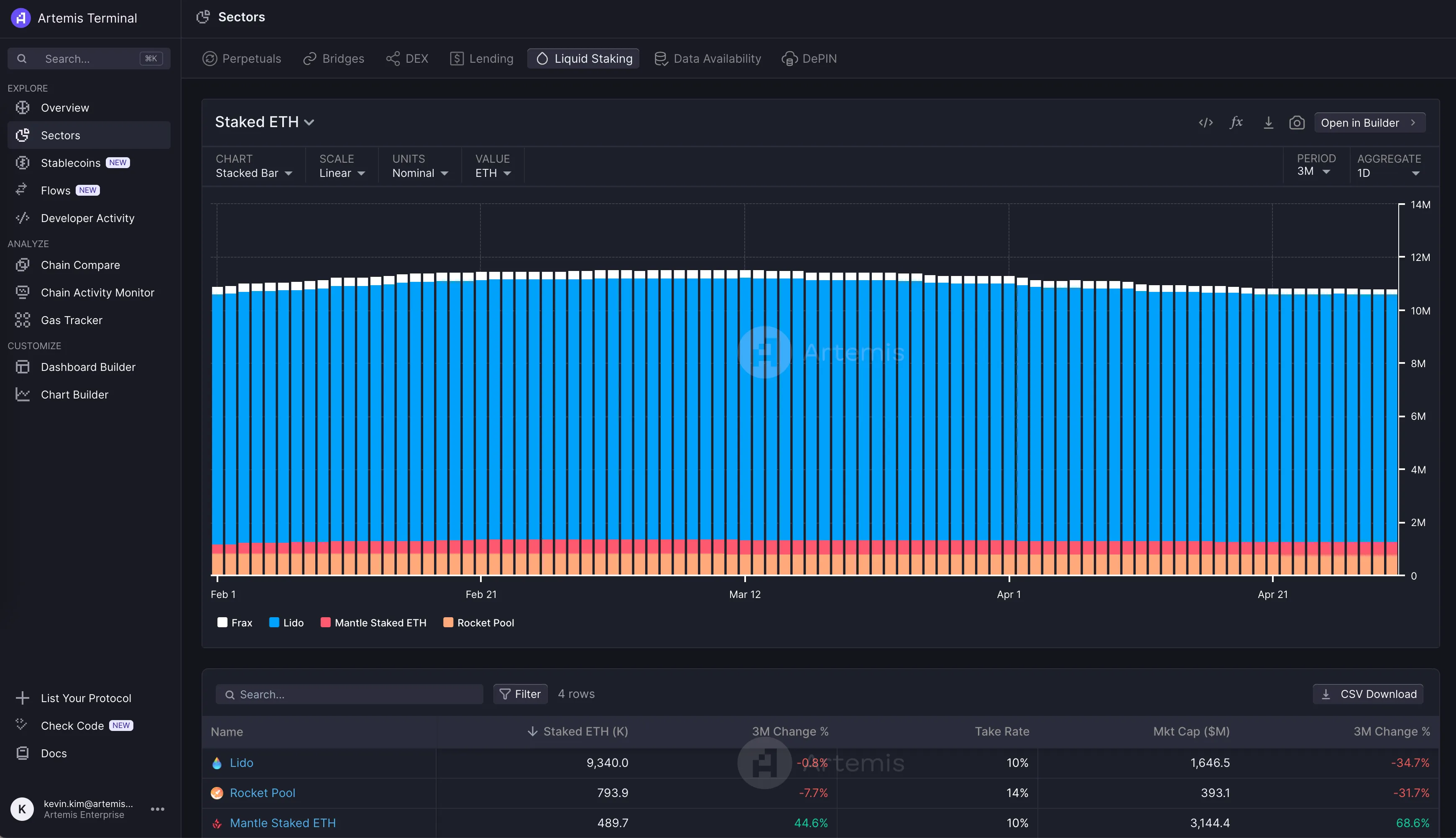The height and width of the screenshot is (838, 1456).
Task: Click Rocket Pool market cap 393.1
Action: click(1215, 793)
